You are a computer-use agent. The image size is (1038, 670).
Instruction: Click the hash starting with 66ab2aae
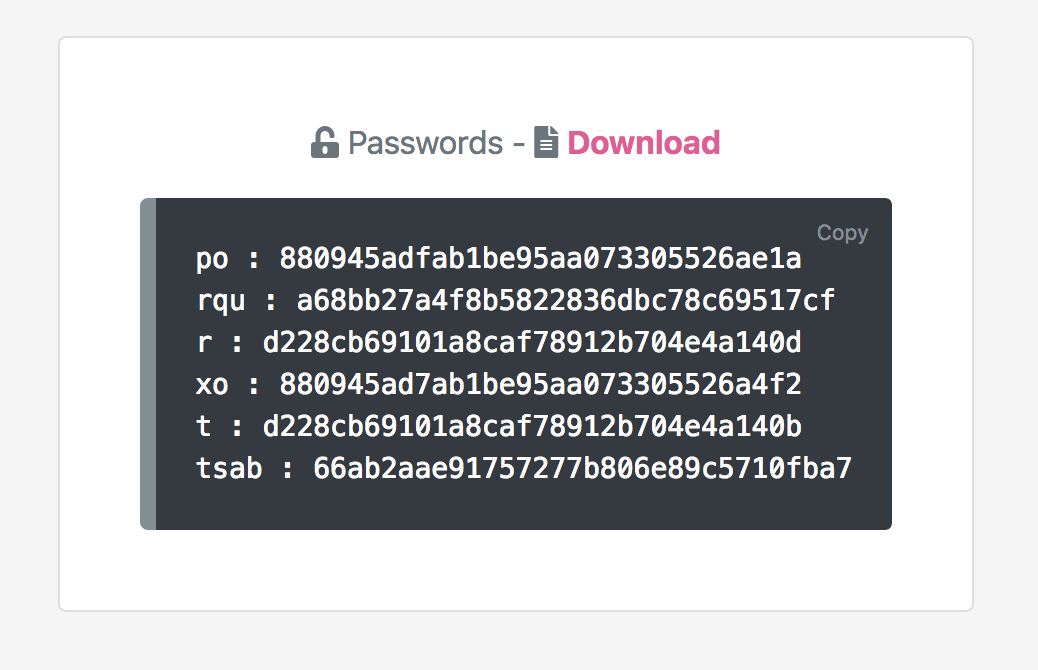(x=582, y=469)
